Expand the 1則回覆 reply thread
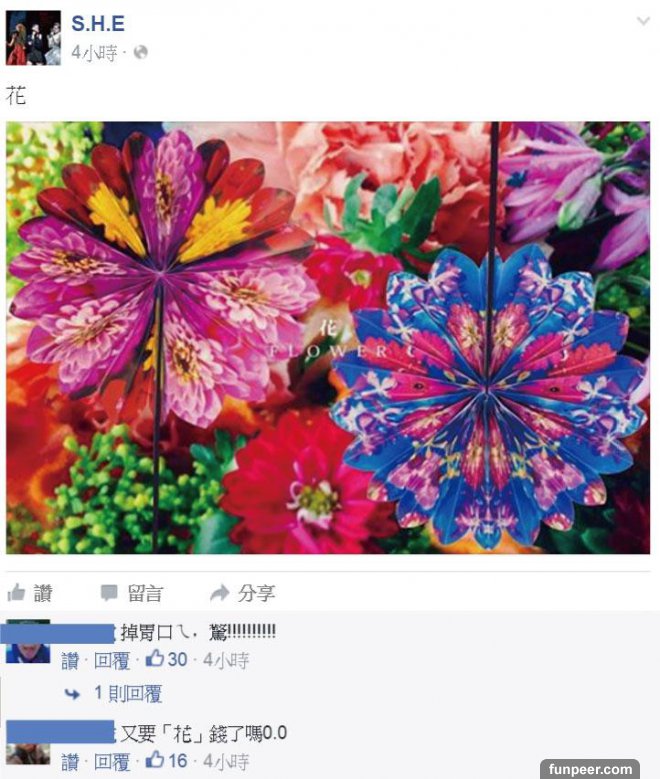 click(128, 694)
